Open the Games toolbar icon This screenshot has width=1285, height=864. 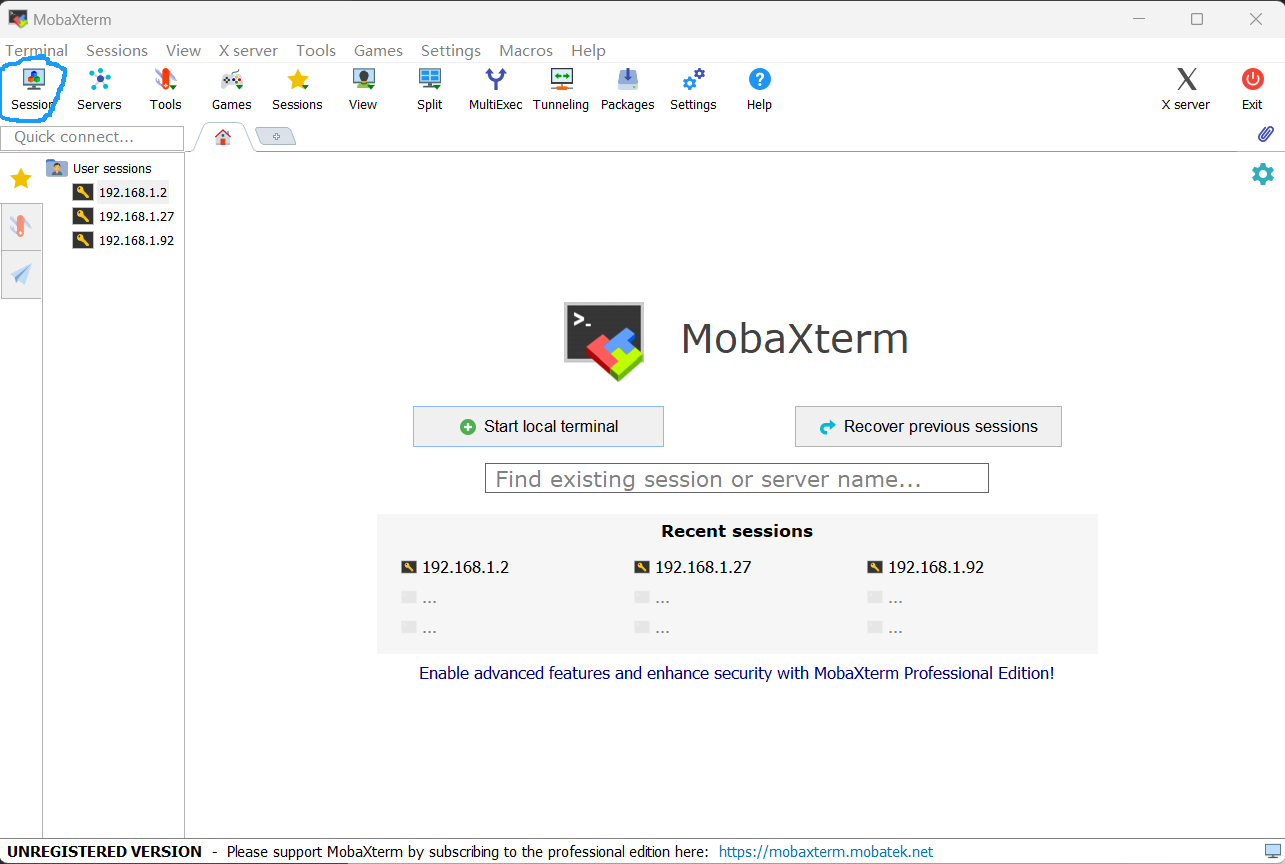tap(231, 90)
